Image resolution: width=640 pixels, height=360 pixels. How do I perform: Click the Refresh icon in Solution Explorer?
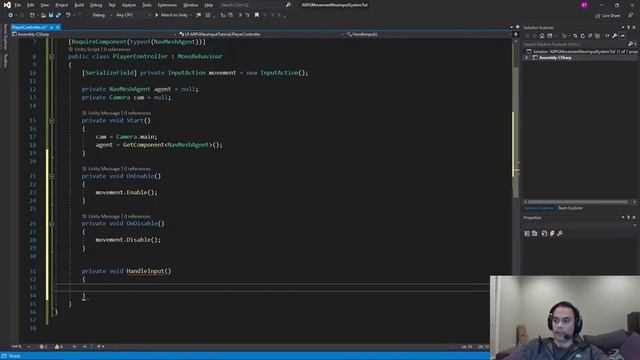pos(582,36)
